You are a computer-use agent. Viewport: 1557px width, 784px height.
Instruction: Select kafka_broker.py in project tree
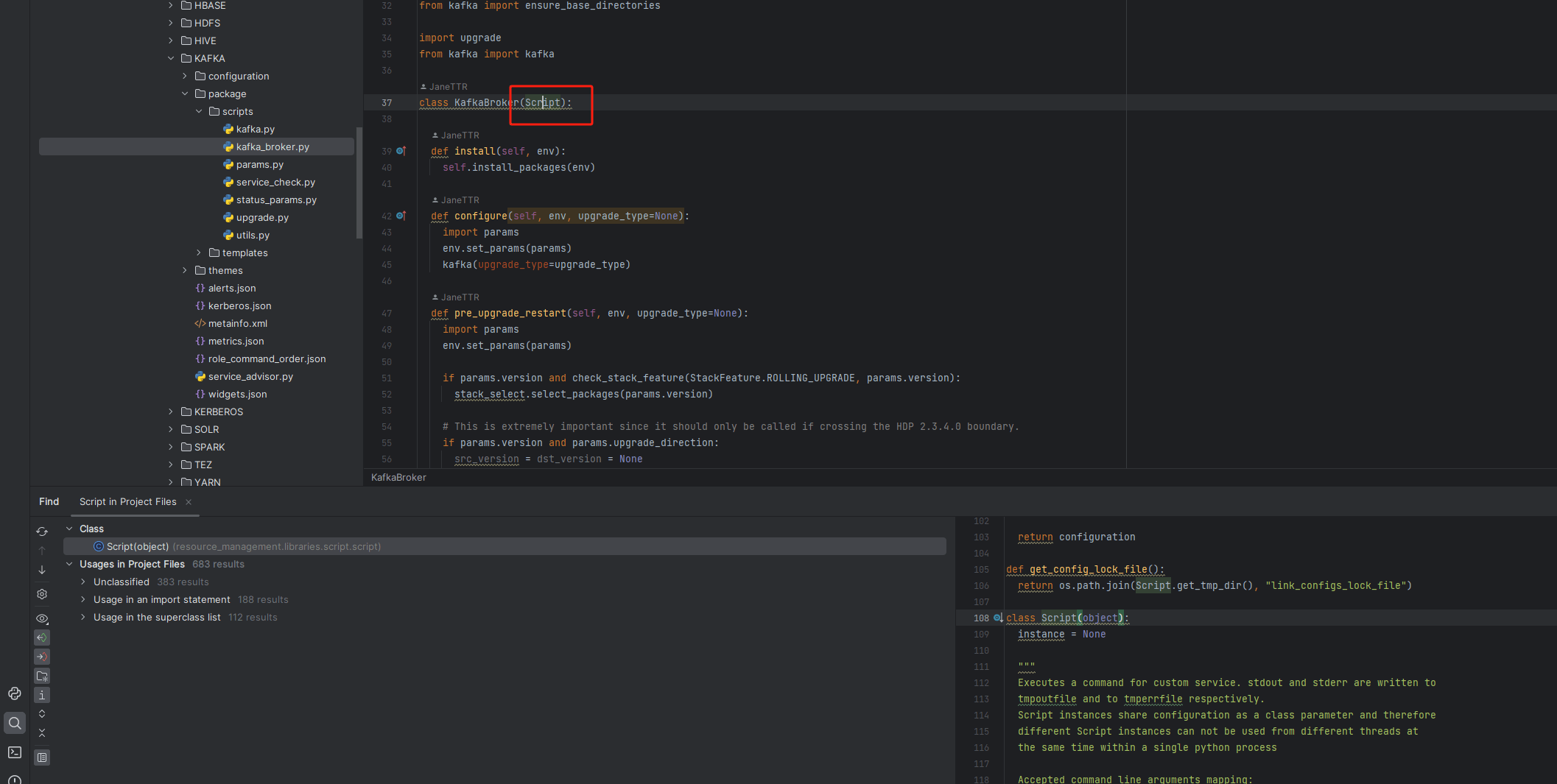[x=197, y=146]
